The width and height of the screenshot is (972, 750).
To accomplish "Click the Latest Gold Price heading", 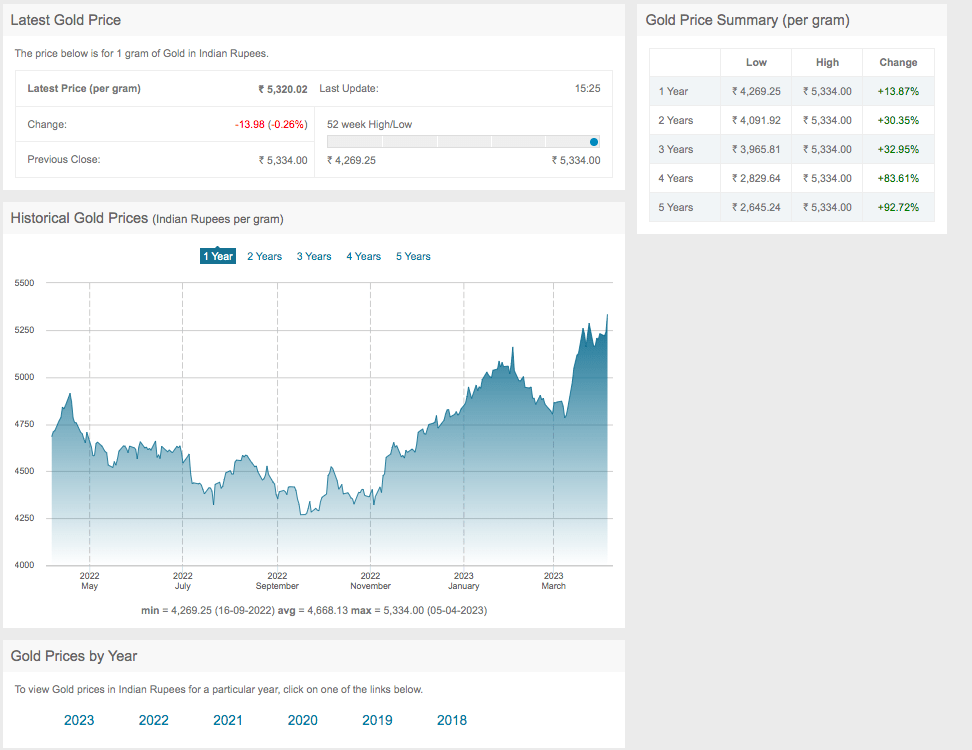I will [x=65, y=20].
